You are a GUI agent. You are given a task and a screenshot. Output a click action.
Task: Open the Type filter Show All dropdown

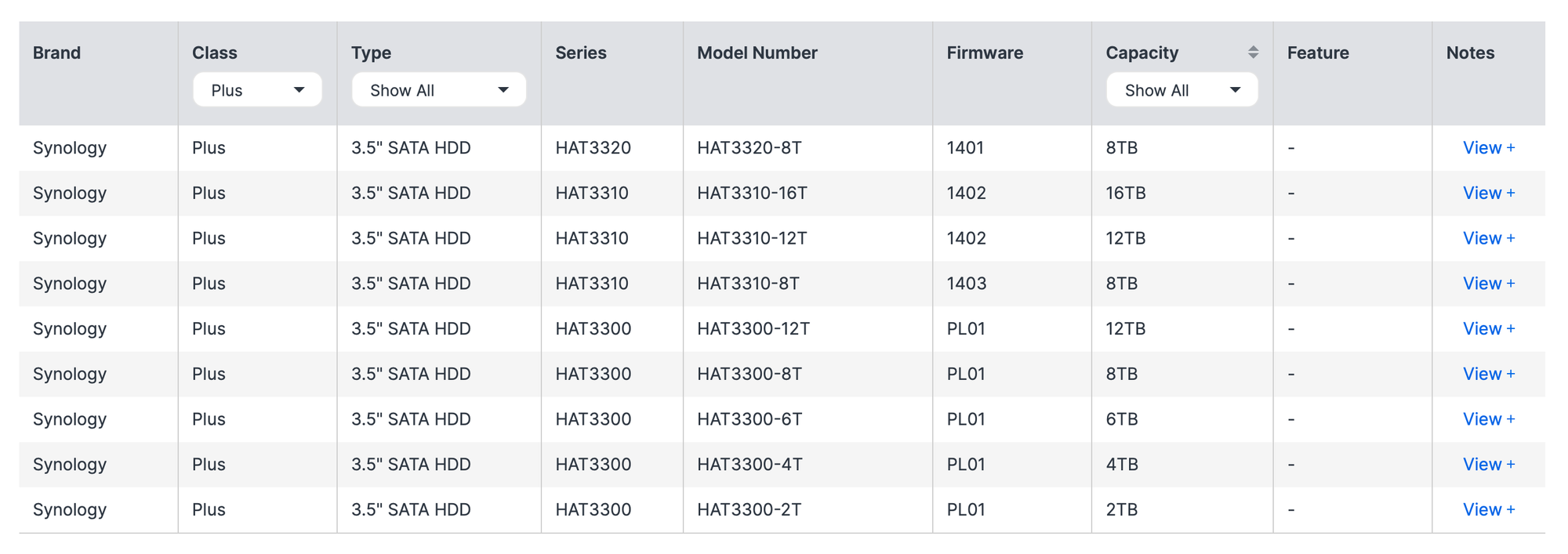(438, 90)
